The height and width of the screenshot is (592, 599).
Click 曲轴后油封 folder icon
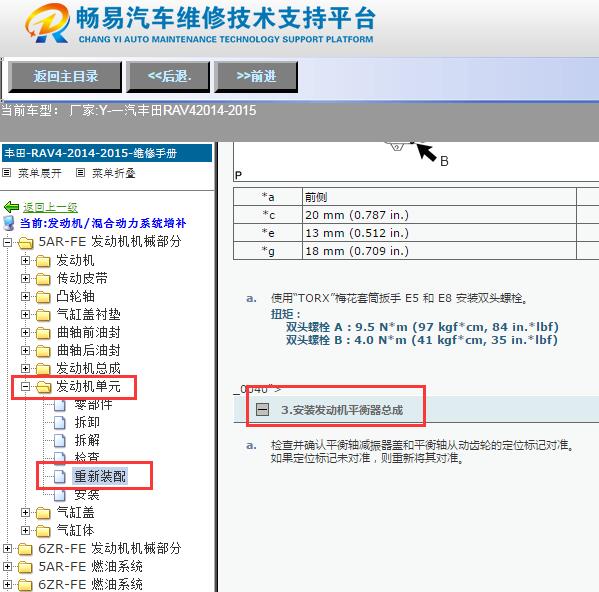point(43,351)
